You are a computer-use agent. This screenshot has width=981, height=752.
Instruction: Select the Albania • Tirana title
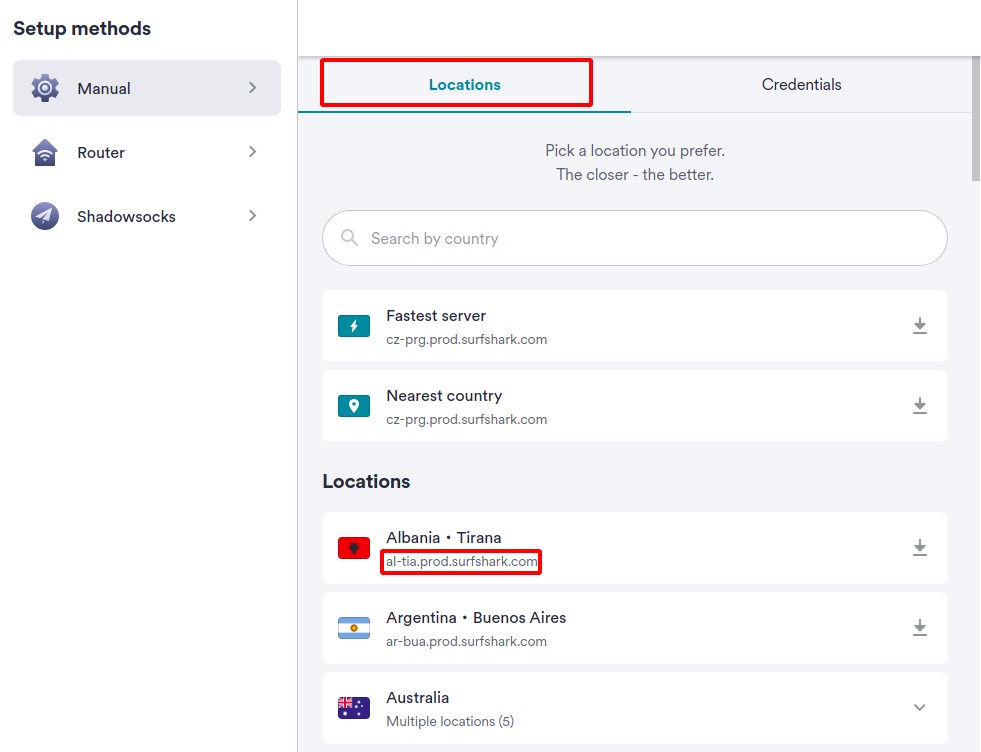click(x=444, y=538)
